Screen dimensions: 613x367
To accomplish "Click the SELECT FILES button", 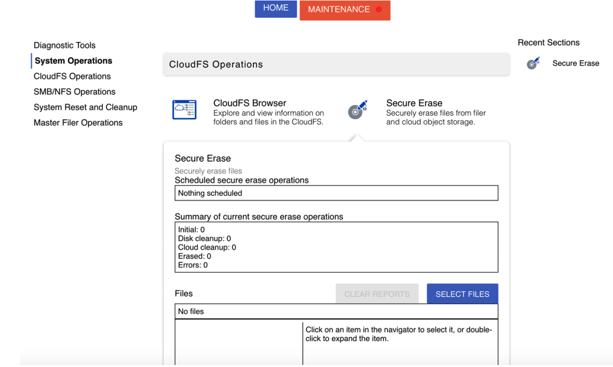I will [x=462, y=294].
